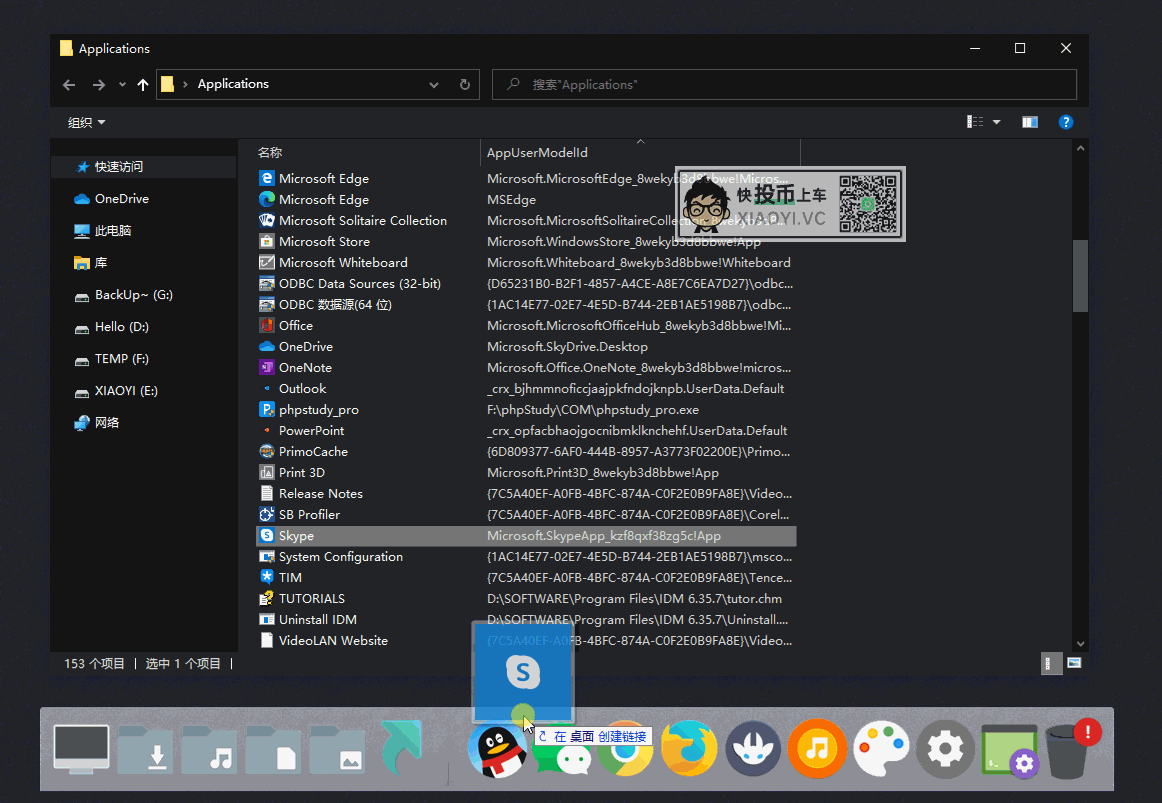The width and height of the screenshot is (1162, 803).
Task: Refresh the Applications folder
Action: (465, 84)
